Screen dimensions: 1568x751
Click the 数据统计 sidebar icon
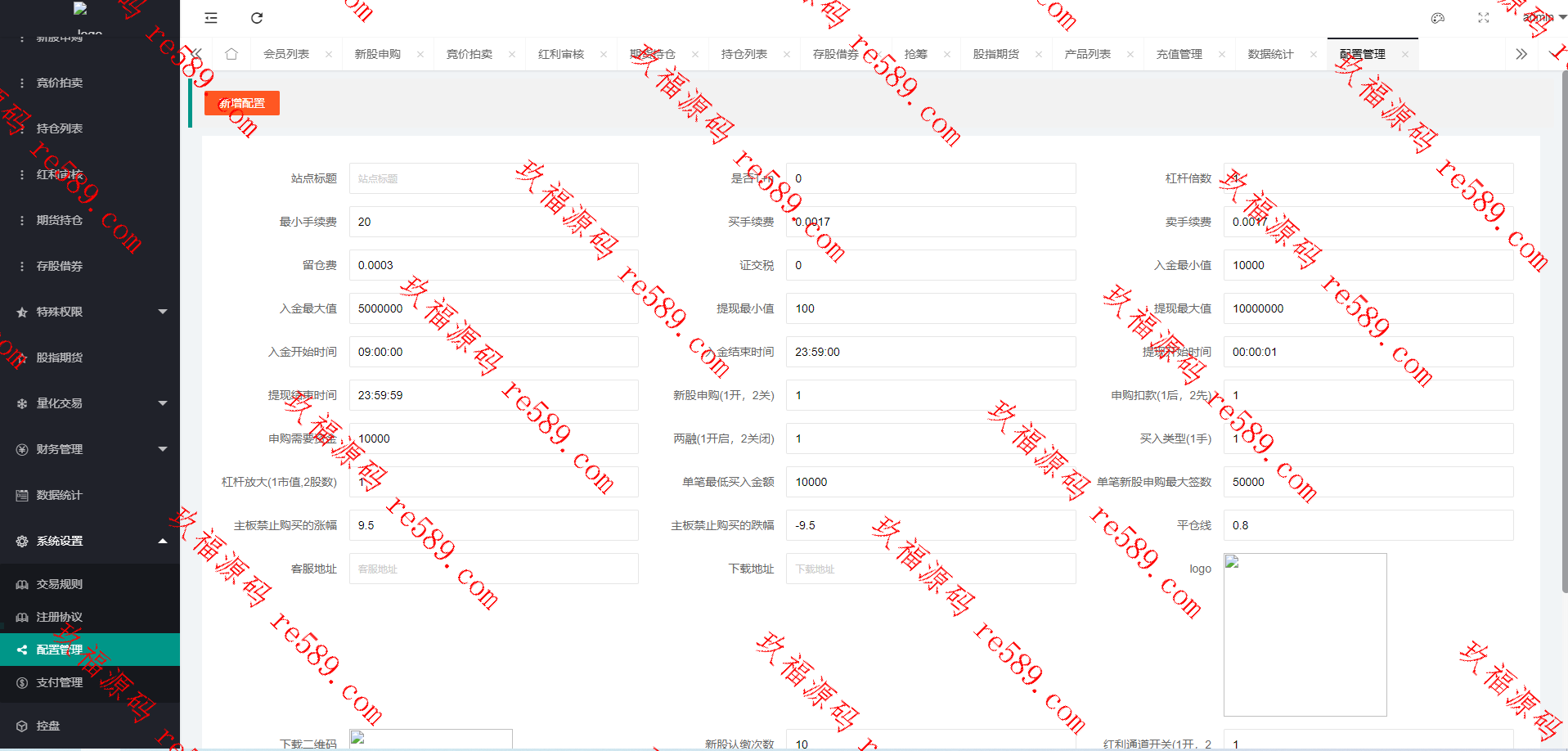tap(22, 495)
